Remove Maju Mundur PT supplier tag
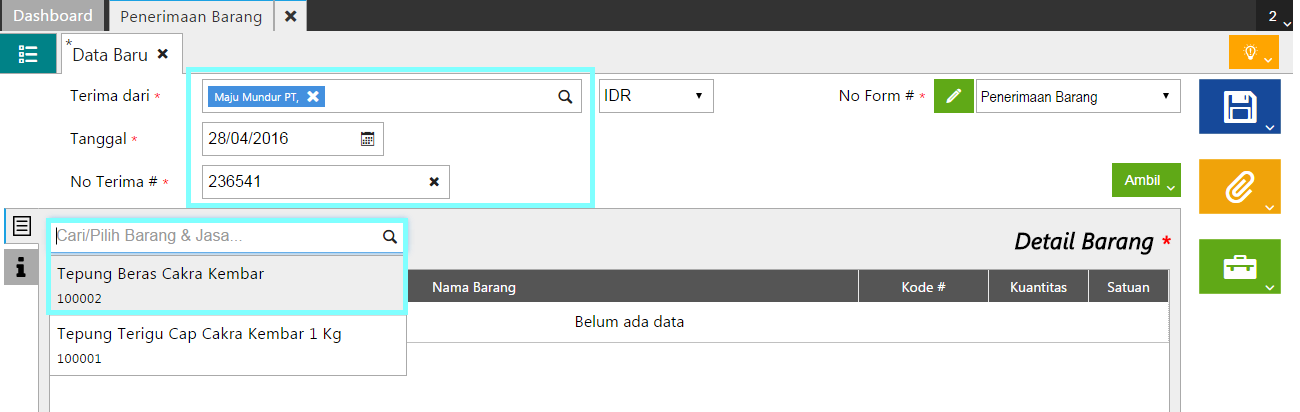Image resolution: width=1300 pixels, height=412 pixels. point(313,97)
